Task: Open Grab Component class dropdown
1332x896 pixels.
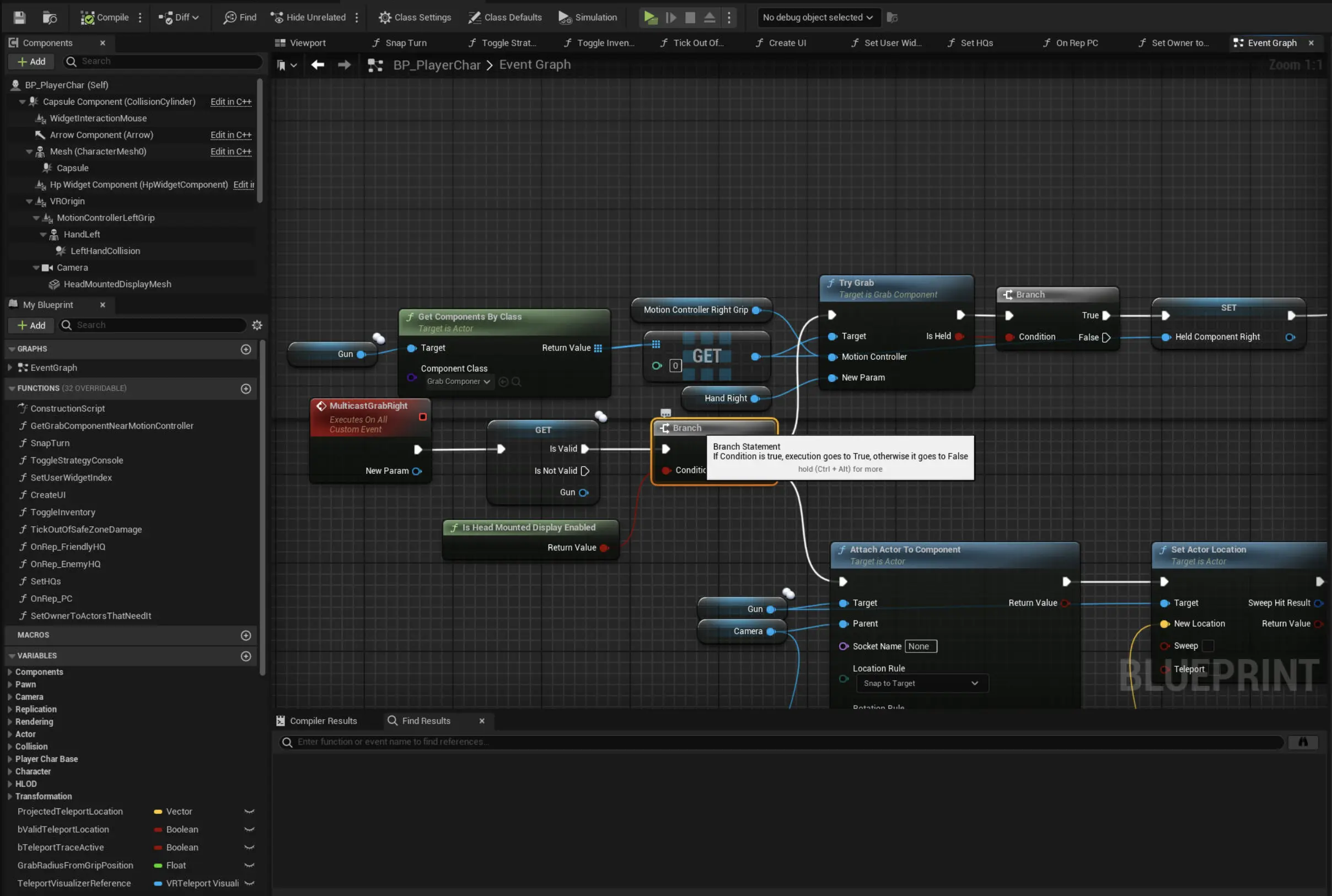Action: point(459,382)
